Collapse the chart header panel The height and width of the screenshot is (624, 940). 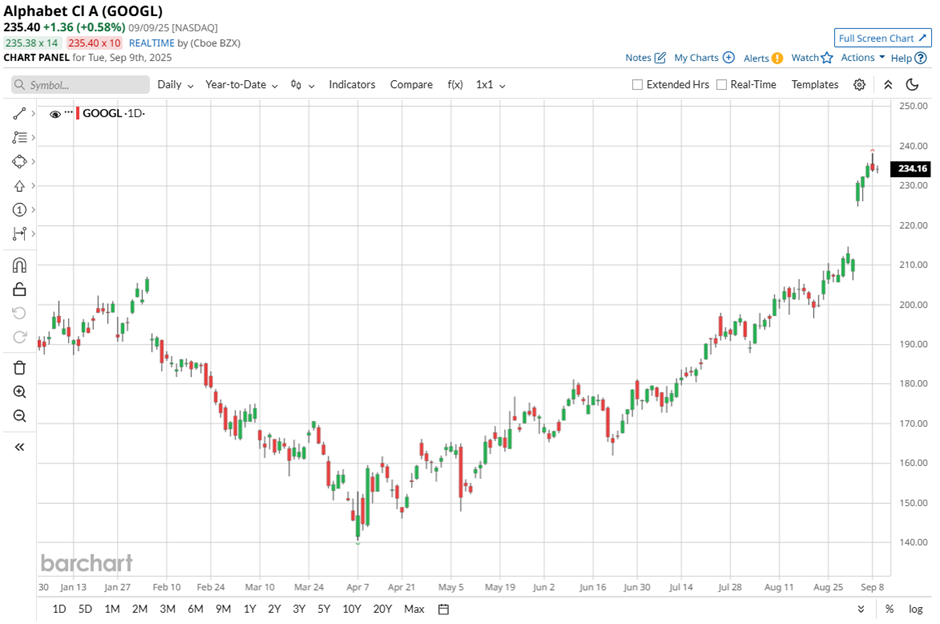[x=888, y=85]
